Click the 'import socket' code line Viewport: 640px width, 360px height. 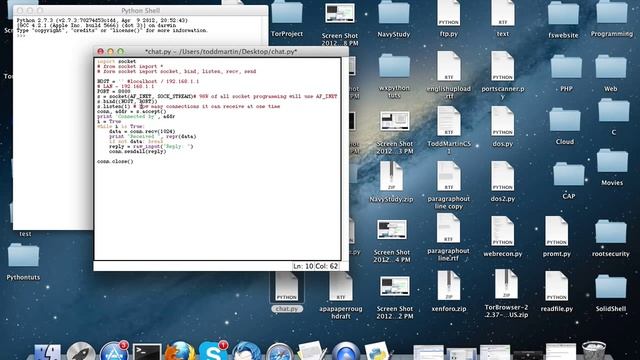(x=116, y=61)
